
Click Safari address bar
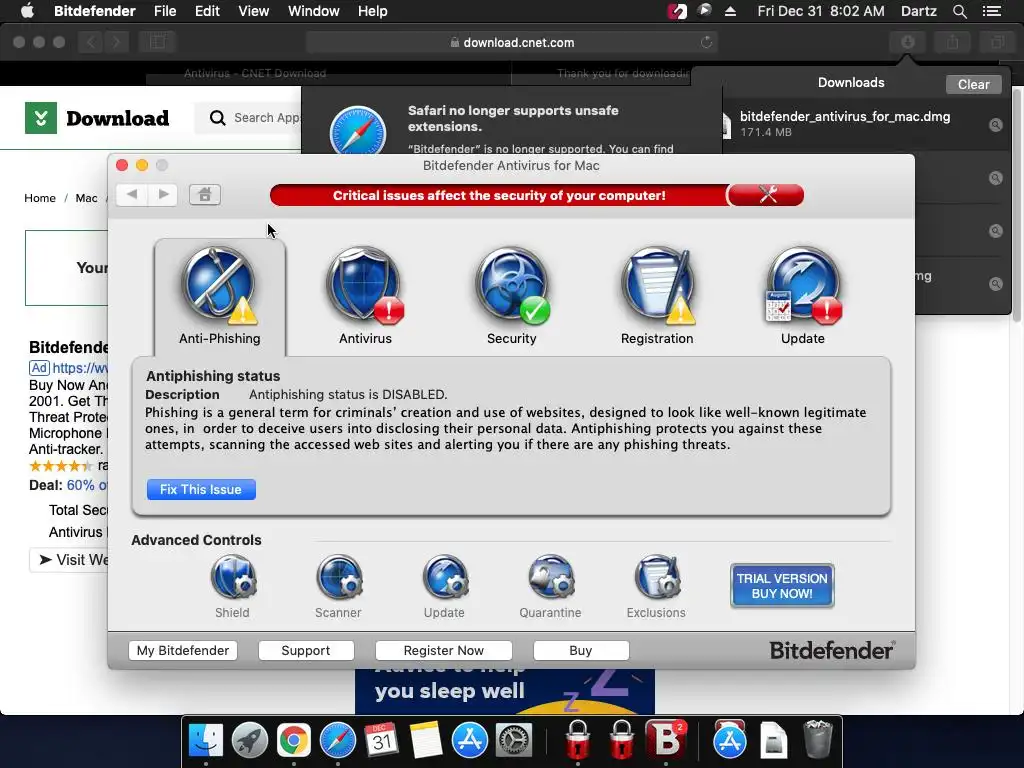[511, 42]
